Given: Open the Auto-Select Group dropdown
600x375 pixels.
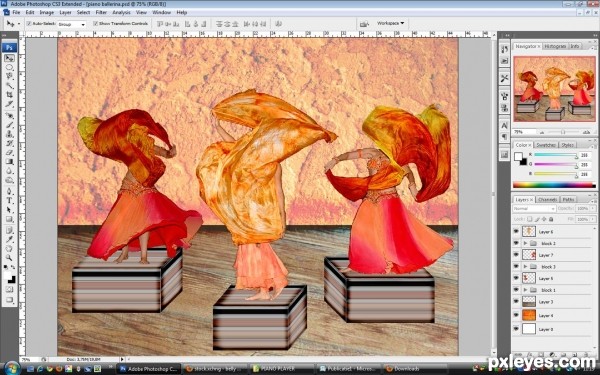Looking at the screenshot, I should (72, 24).
